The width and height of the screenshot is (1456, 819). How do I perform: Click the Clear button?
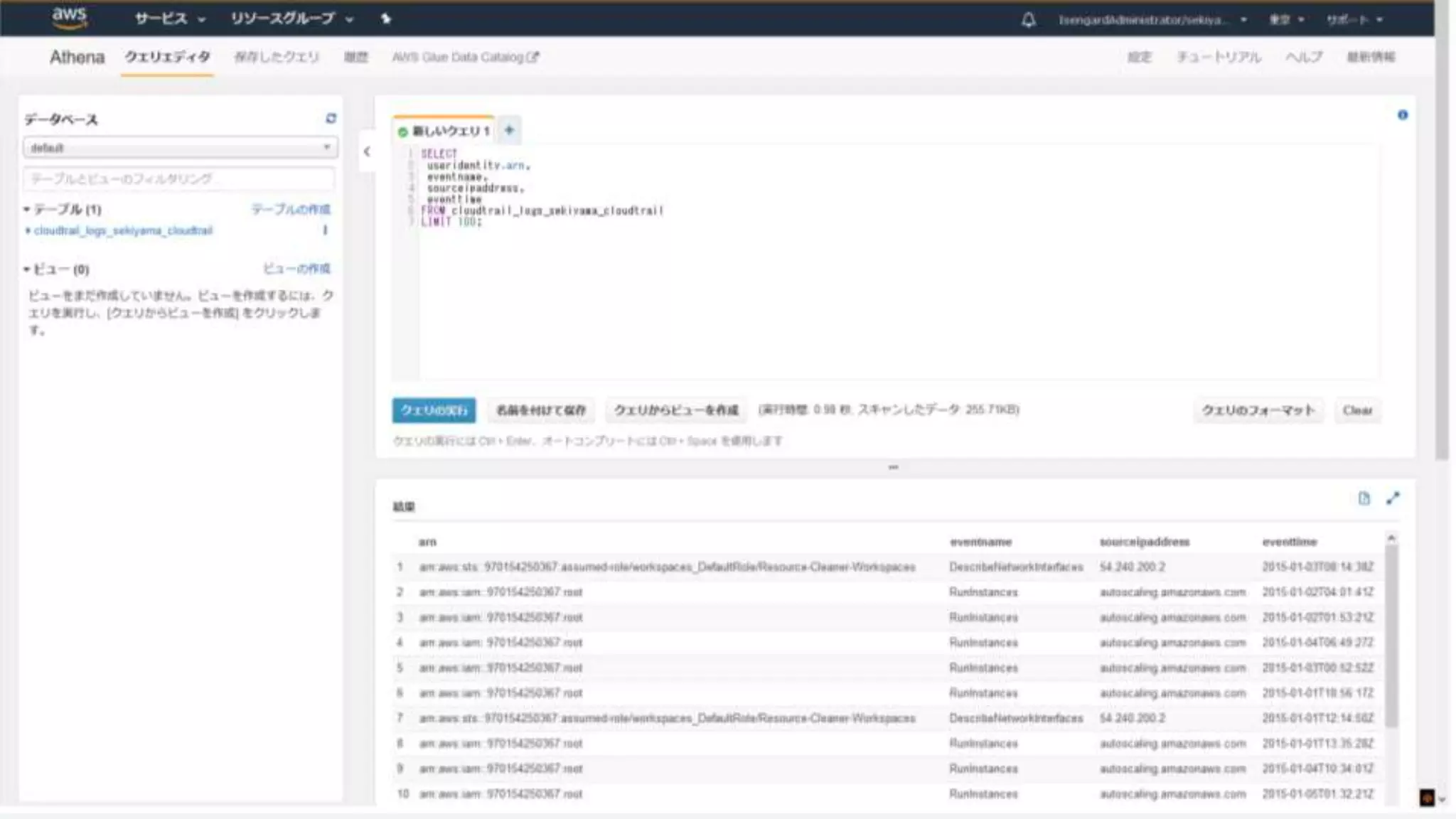[x=1357, y=410]
